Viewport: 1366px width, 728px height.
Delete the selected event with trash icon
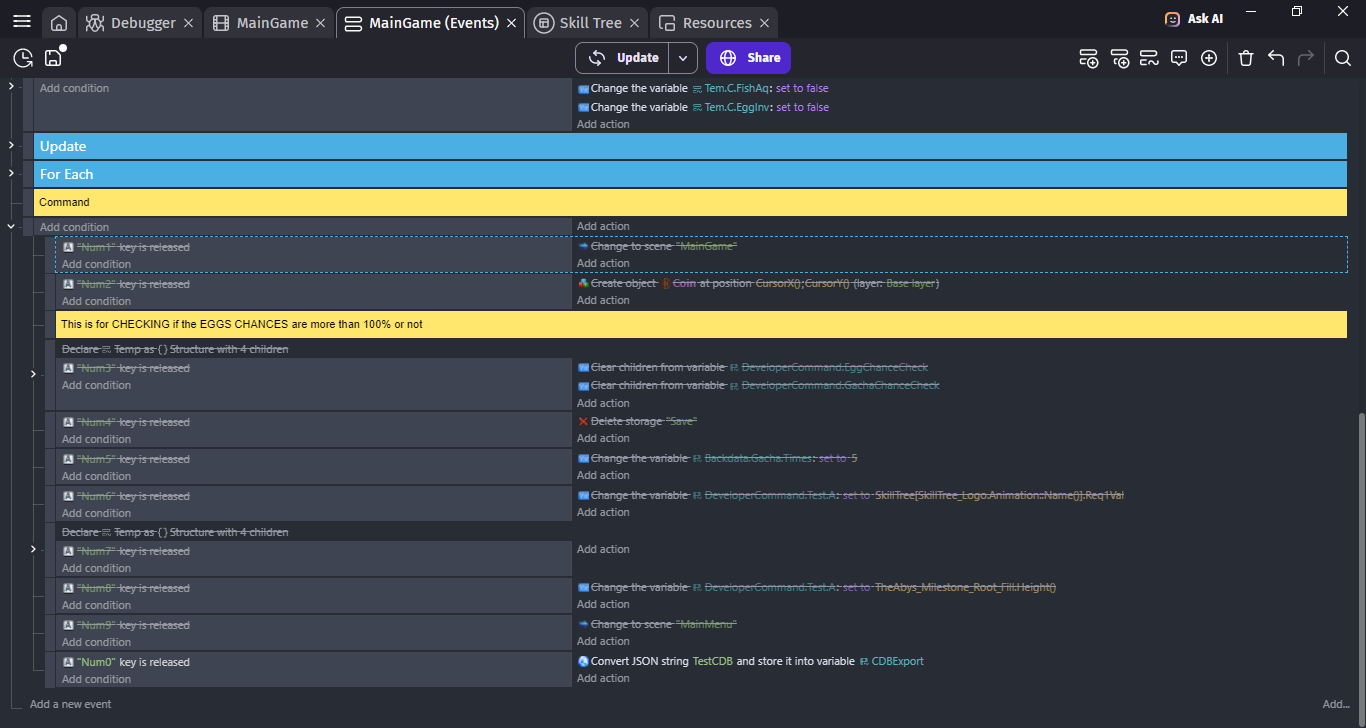tap(1246, 58)
